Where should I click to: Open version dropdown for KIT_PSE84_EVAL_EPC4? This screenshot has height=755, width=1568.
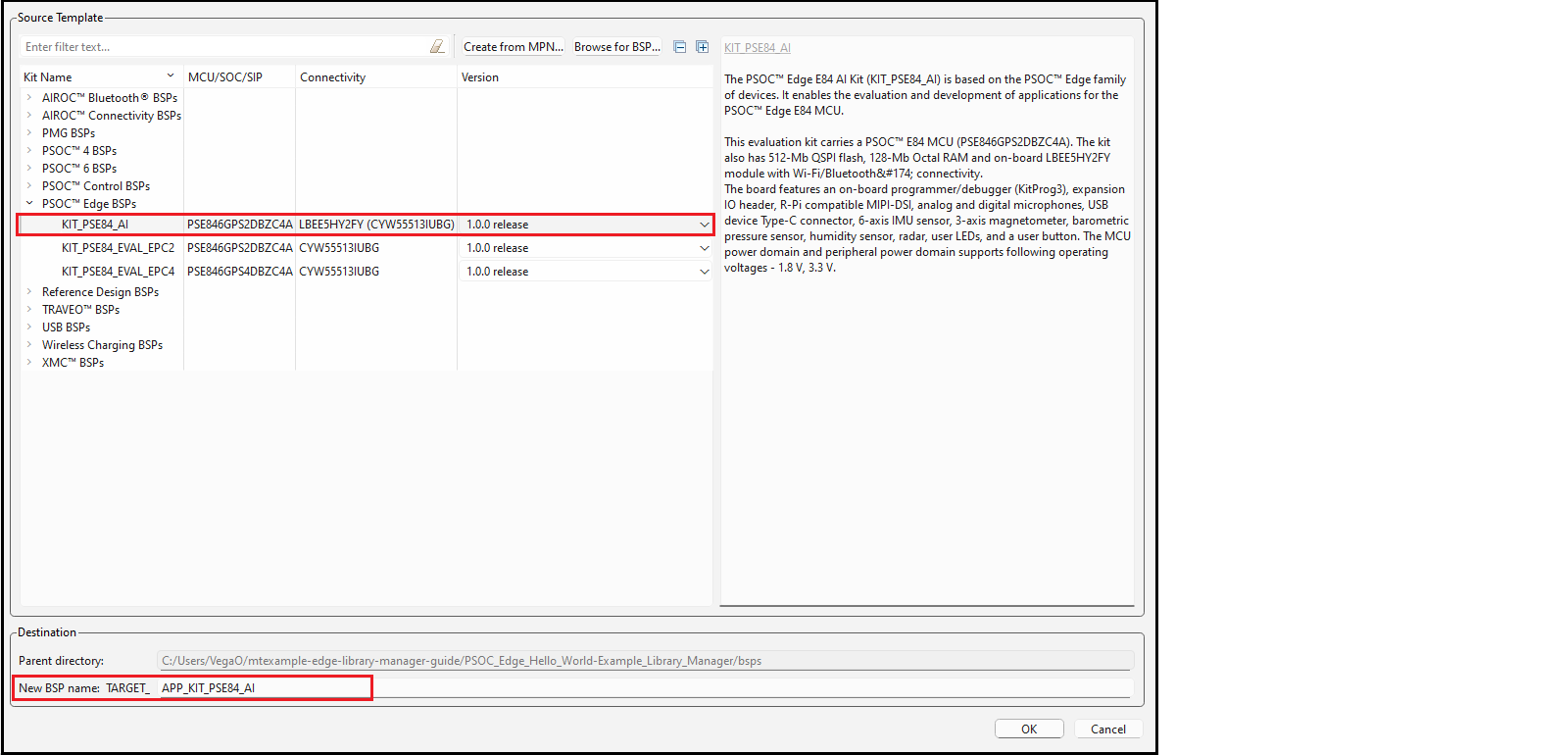(x=704, y=272)
